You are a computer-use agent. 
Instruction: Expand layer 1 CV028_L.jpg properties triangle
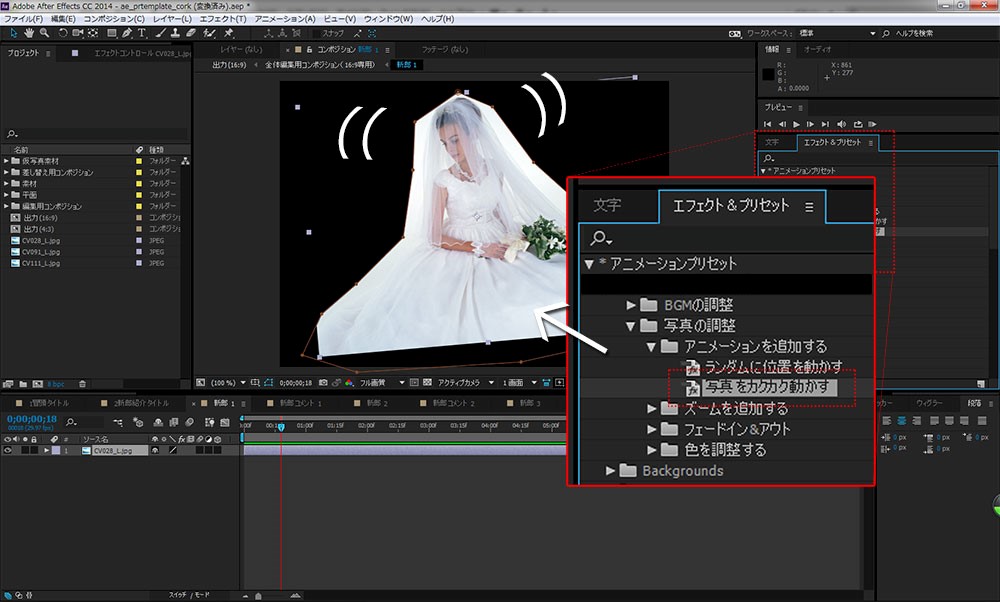[45, 451]
